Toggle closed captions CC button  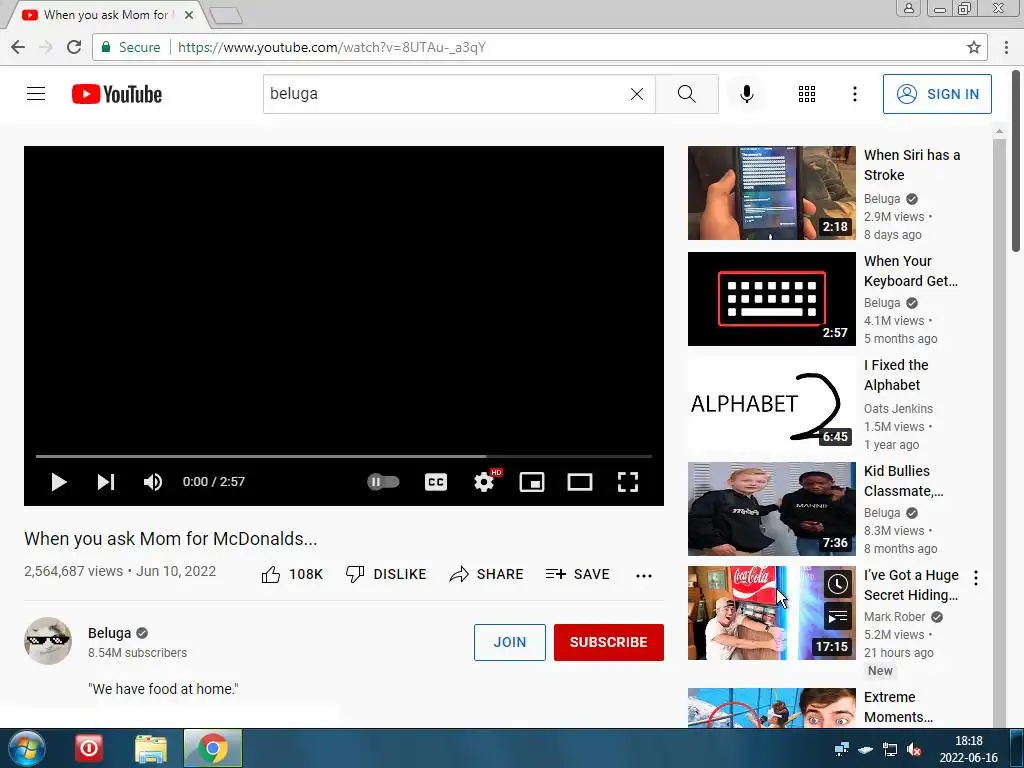tap(436, 482)
